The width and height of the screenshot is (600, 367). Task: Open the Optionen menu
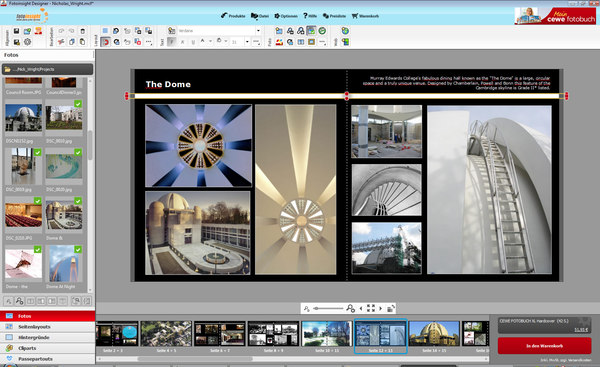[x=285, y=16]
